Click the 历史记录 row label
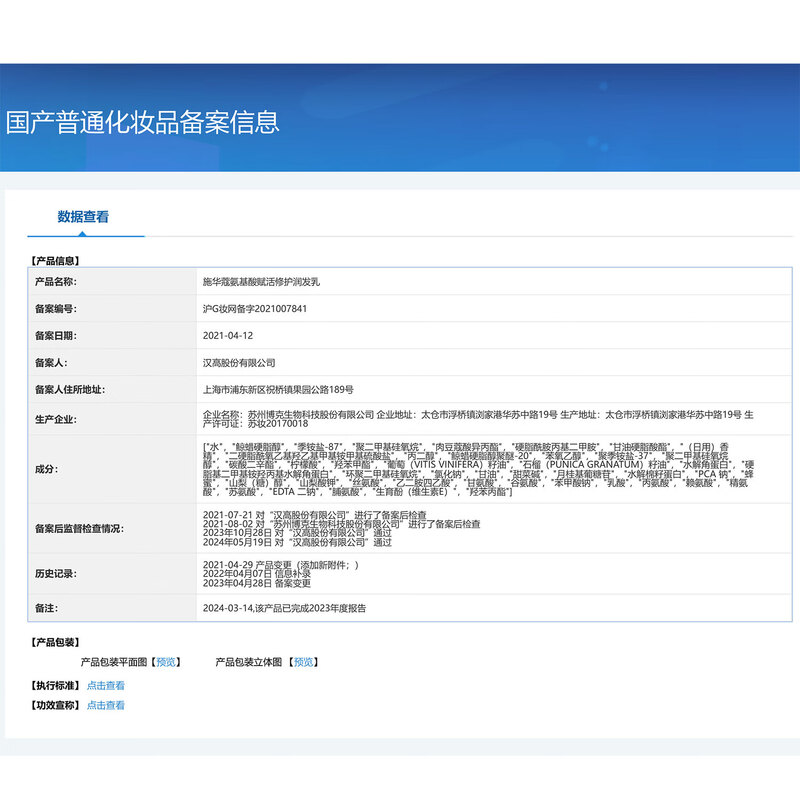The height and width of the screenshot is (800, 800). pyautogui.click(x=56, y=574)
